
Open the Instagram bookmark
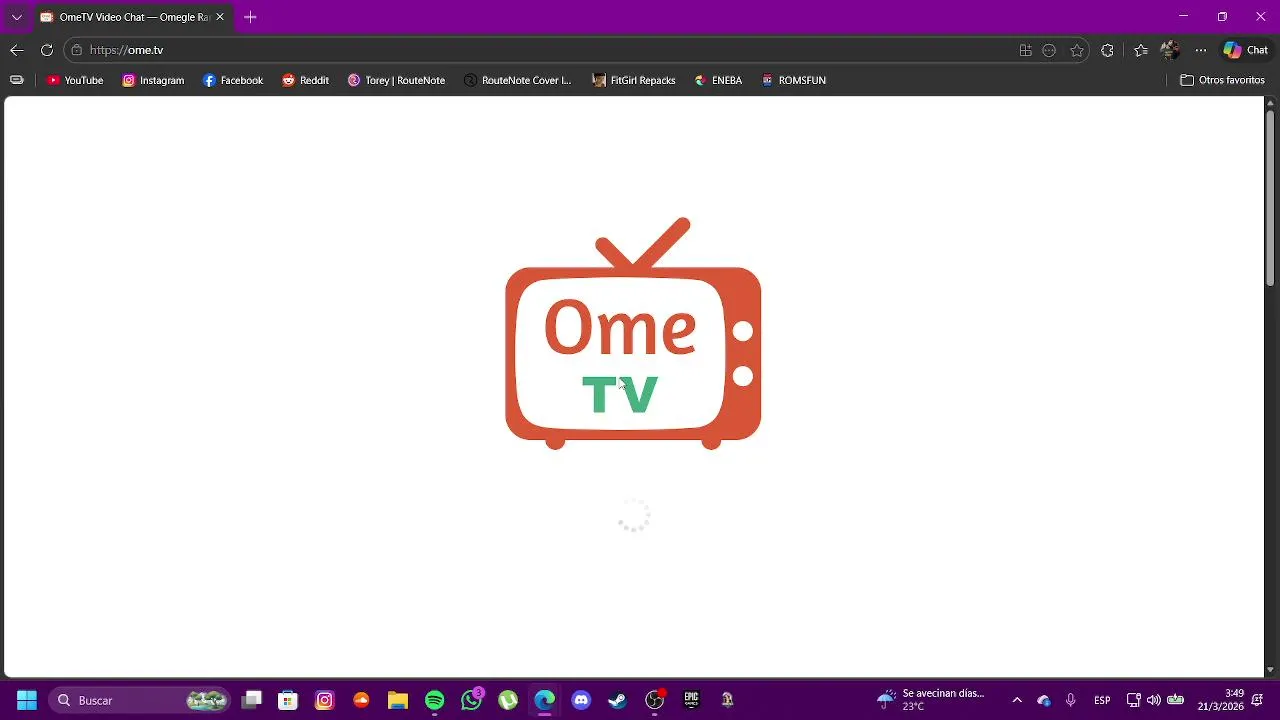coord(153,80)
